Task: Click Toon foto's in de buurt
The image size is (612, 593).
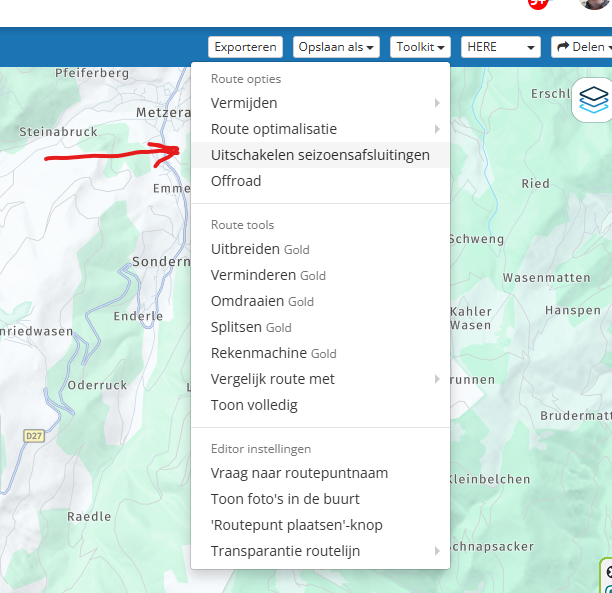Action: click(x=285, y=499)
